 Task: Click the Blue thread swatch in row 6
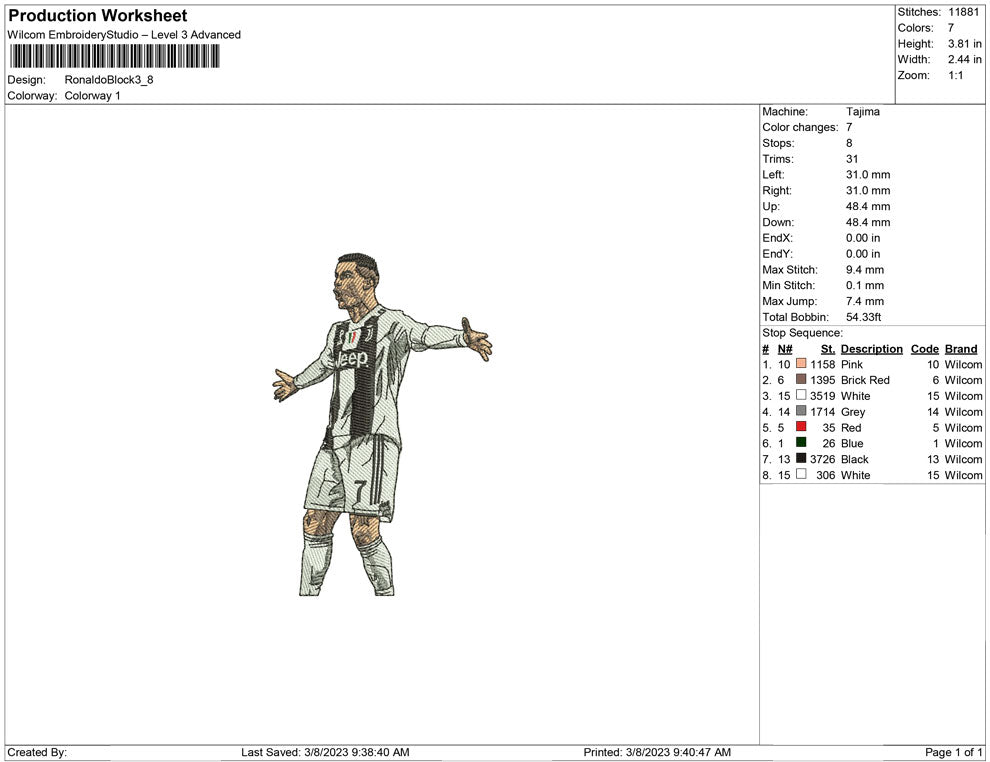coord(801,443)
